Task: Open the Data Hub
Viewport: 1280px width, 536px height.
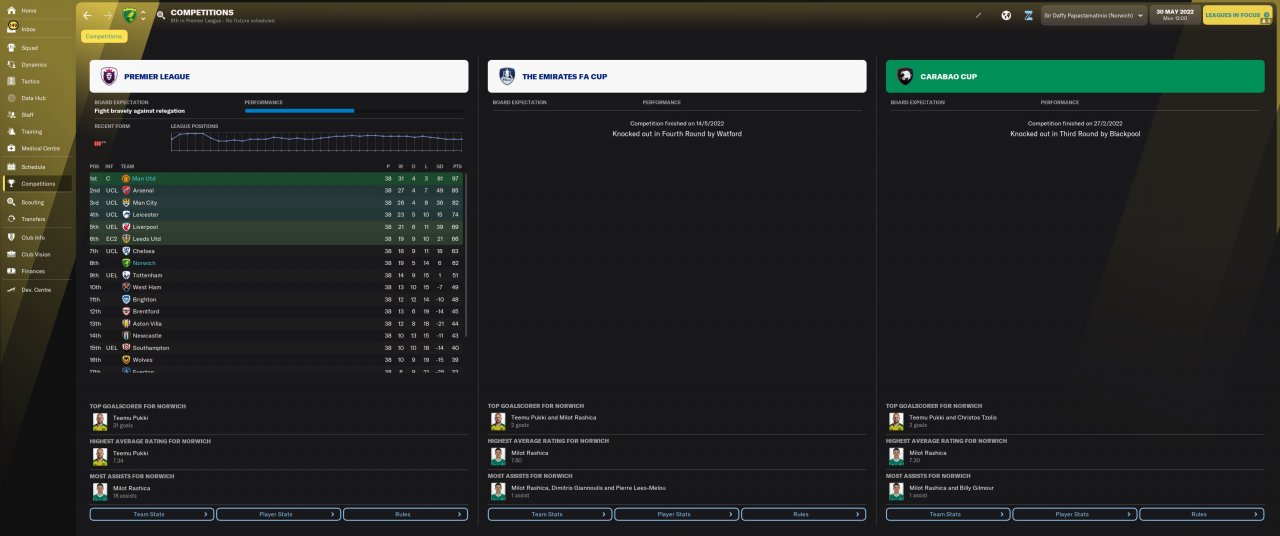Action: pos(33,98)
